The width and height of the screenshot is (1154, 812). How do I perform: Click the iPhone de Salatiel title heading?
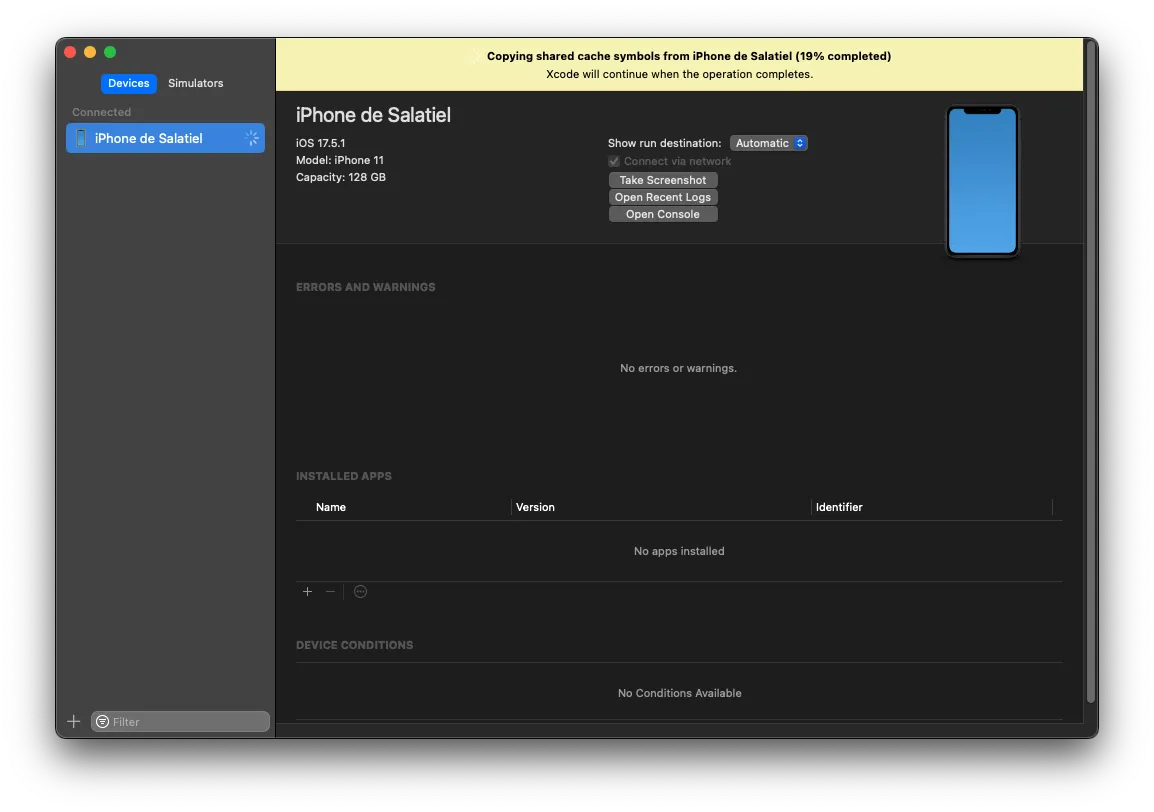pos(373,115)
